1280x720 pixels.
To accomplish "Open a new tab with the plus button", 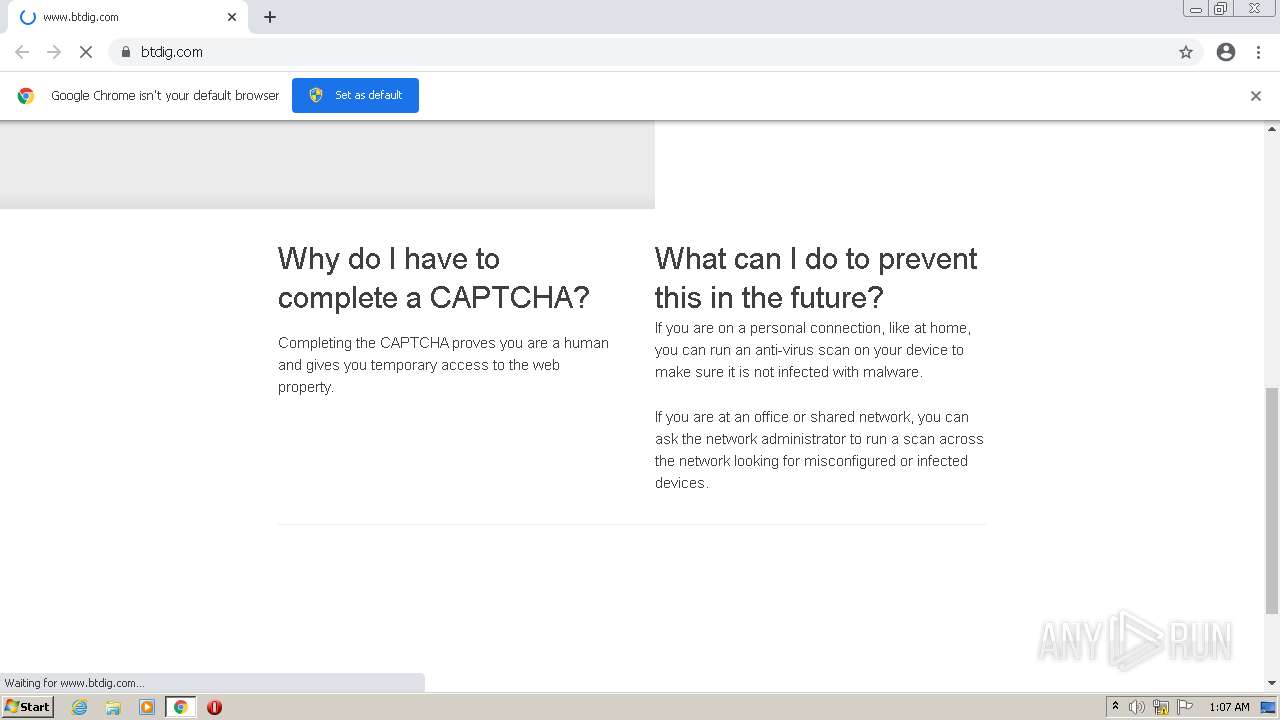I will click(x=270, y=17).
